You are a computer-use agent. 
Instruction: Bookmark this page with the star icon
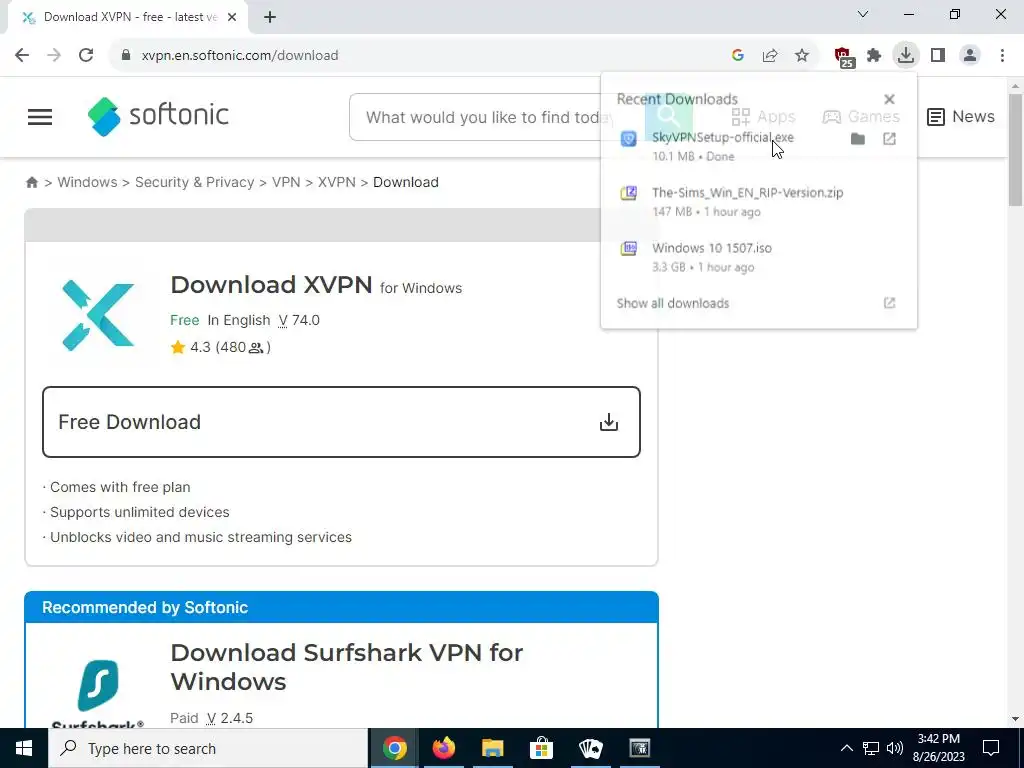[x=802, y=56]
